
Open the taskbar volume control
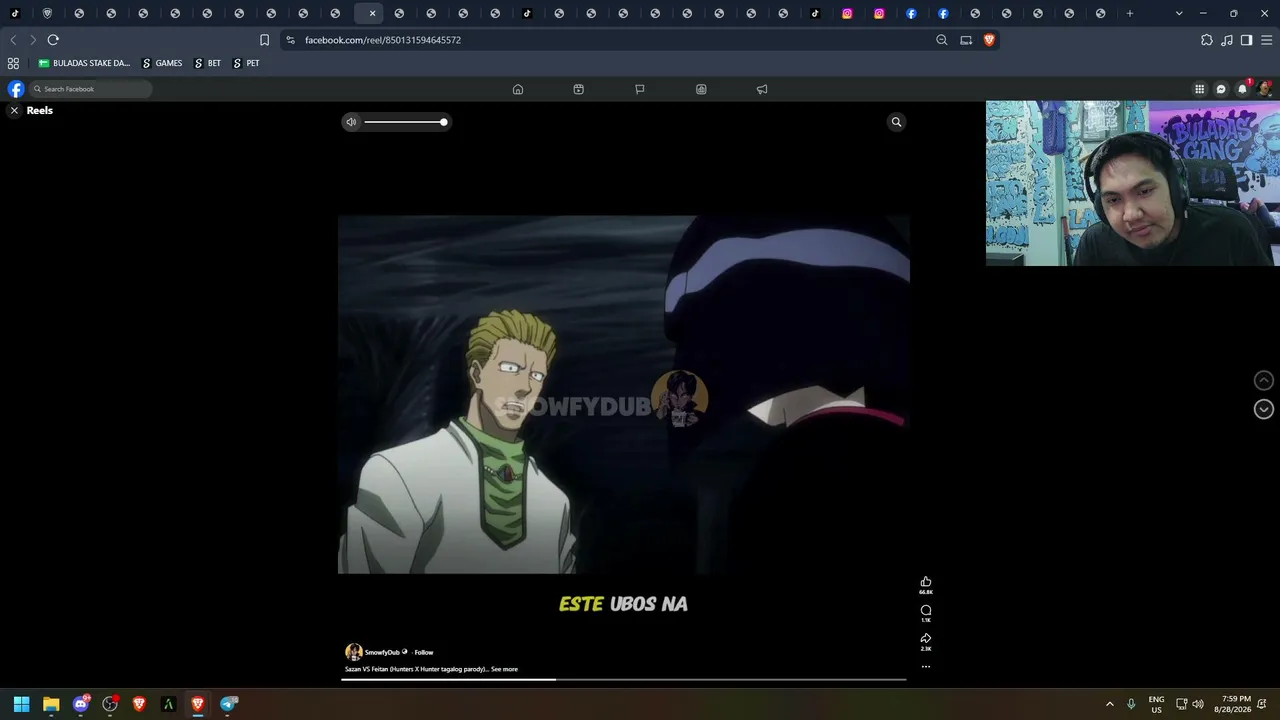click(x=1198, y=704)
